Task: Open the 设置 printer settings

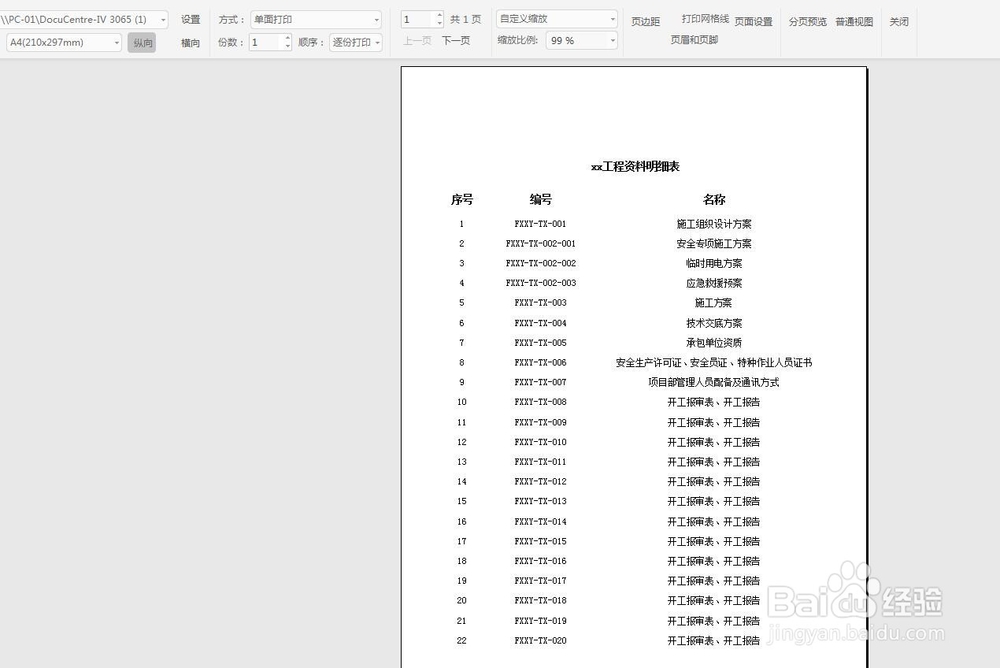Action: 190,18
